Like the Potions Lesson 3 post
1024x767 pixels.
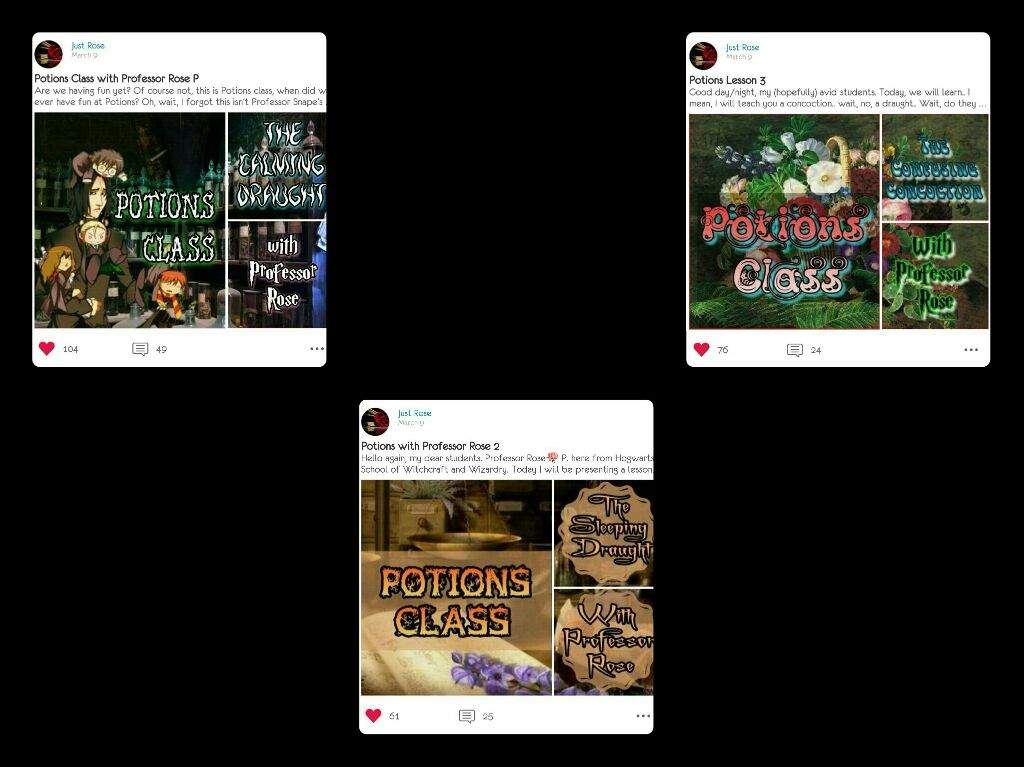tap(701, 350)
